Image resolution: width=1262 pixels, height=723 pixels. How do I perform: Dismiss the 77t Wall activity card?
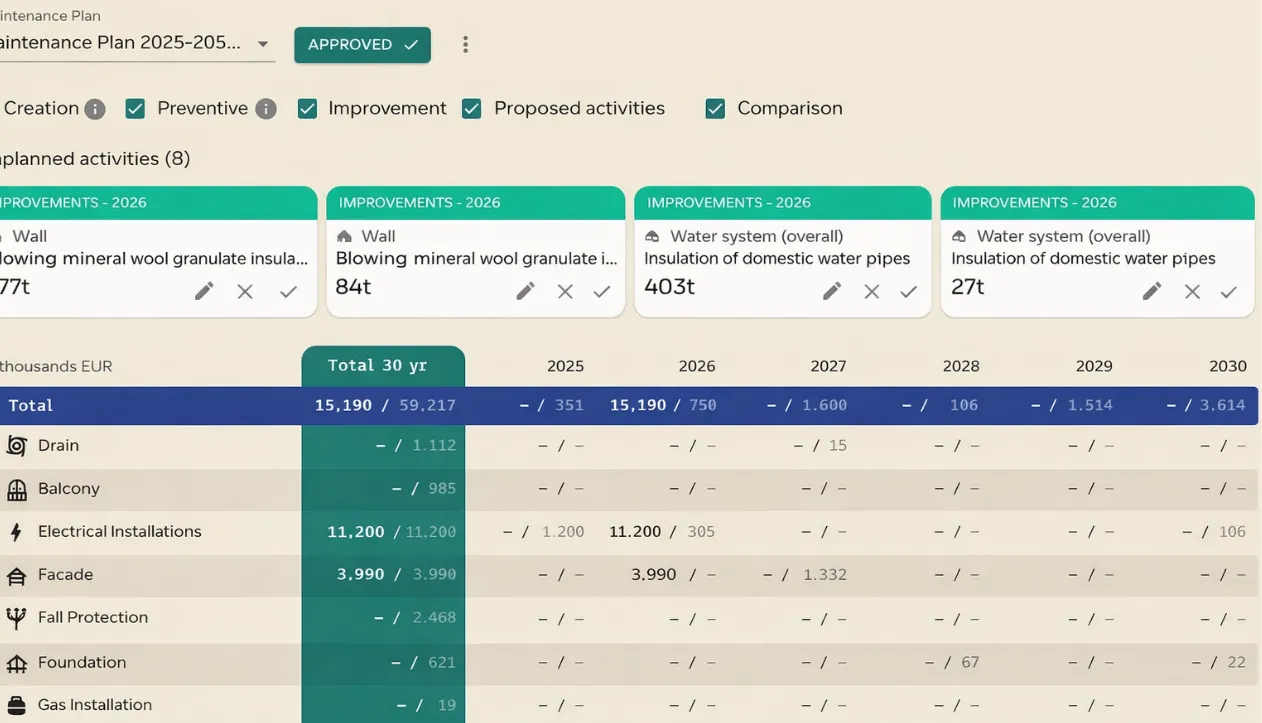[245, 291]
